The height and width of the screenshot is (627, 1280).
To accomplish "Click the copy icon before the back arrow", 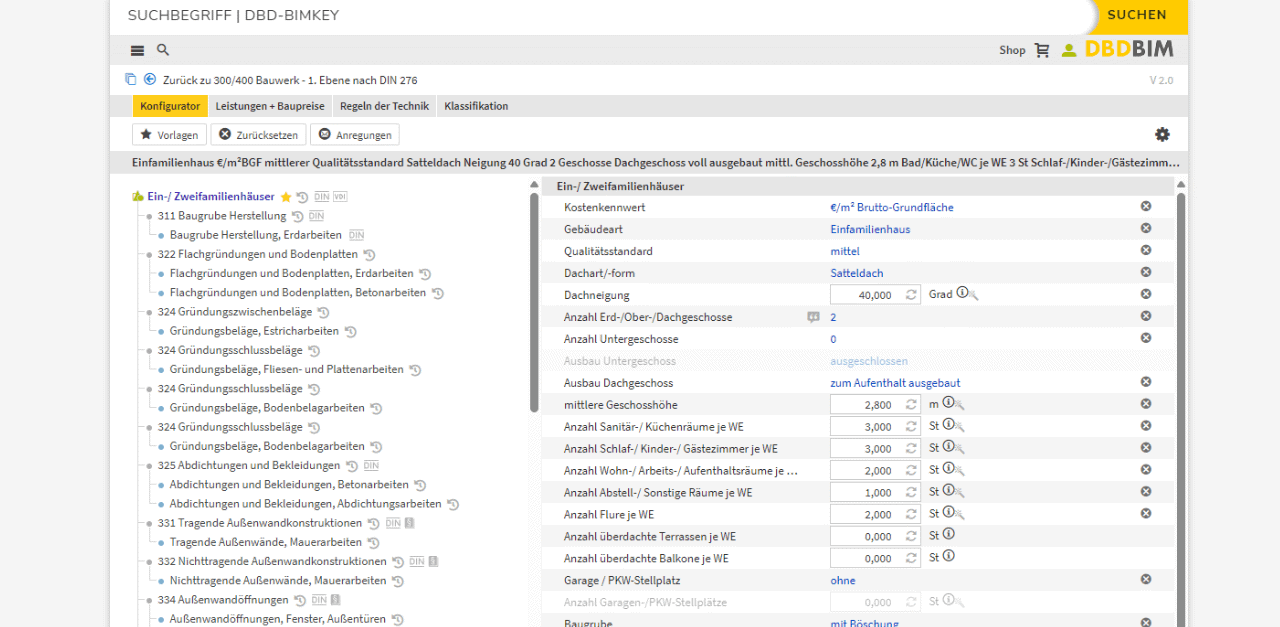I will click(130, 79).
